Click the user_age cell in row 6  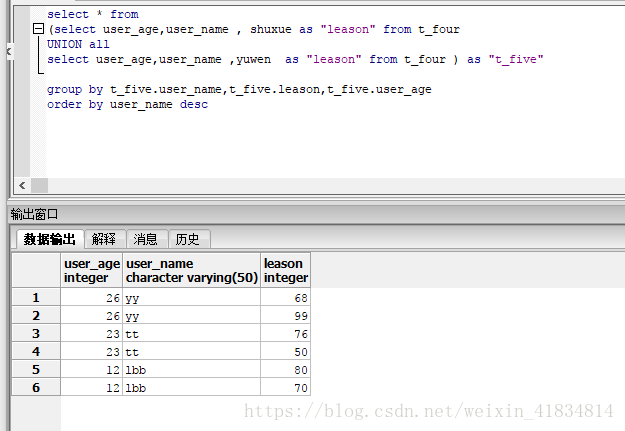92,387
